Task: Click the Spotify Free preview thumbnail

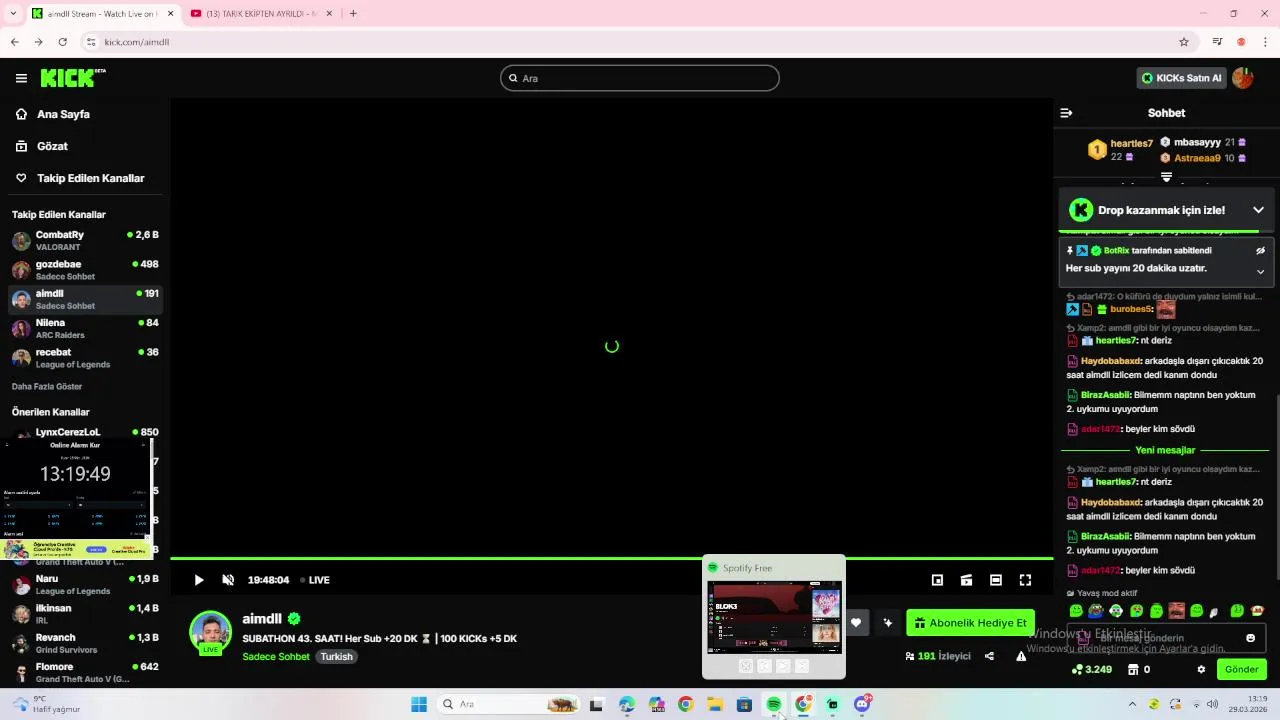Action: point(774,617)
